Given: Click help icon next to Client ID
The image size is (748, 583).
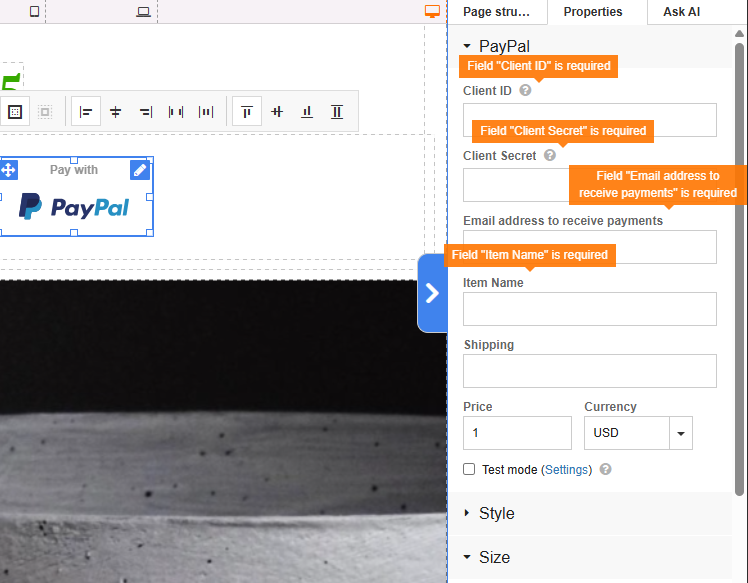Looking at the screenshot, I should click(x=525, y=91).
